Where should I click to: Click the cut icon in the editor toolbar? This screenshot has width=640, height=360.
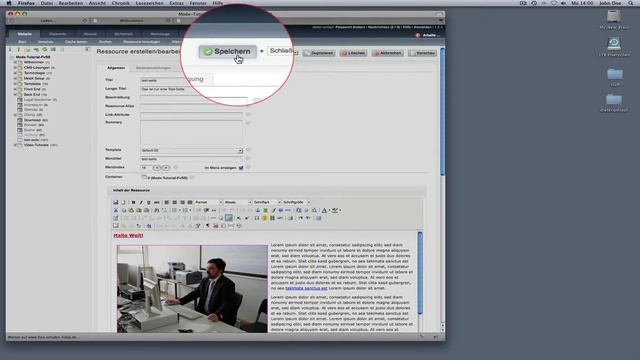pyautogui.click(x=116, y=210)
